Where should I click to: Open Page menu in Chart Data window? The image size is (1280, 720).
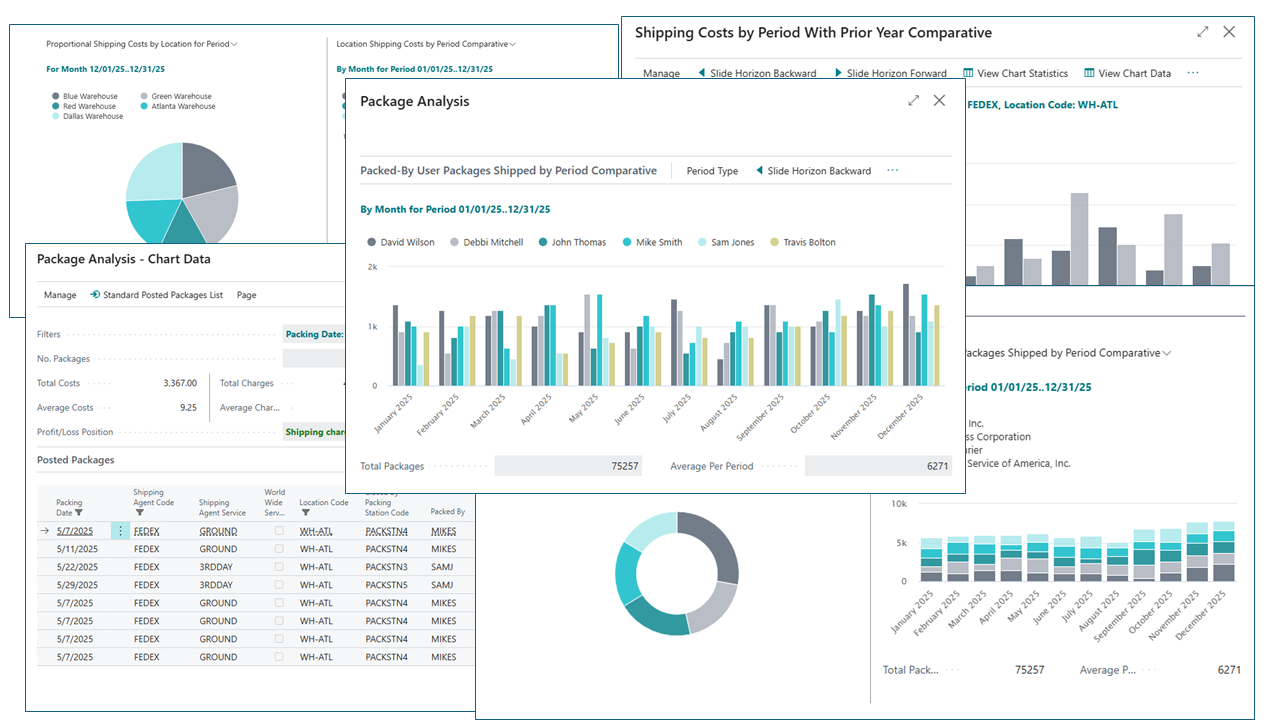246,295
